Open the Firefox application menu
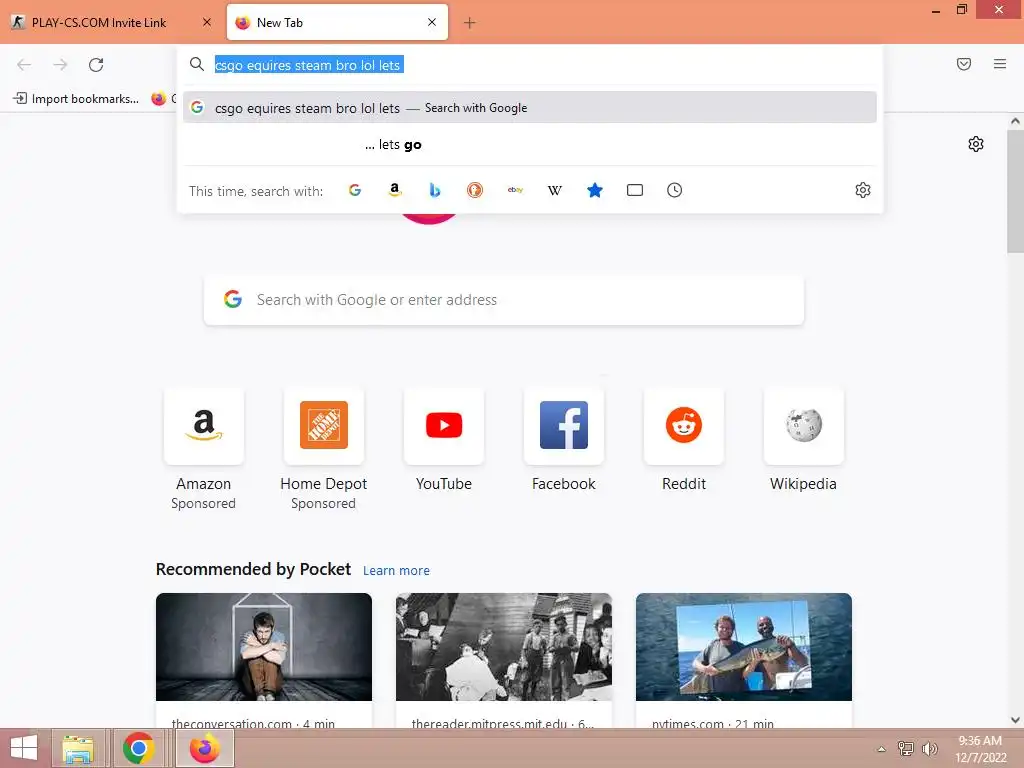Screen dimensions: 1024x768 tap(1000, 64)
